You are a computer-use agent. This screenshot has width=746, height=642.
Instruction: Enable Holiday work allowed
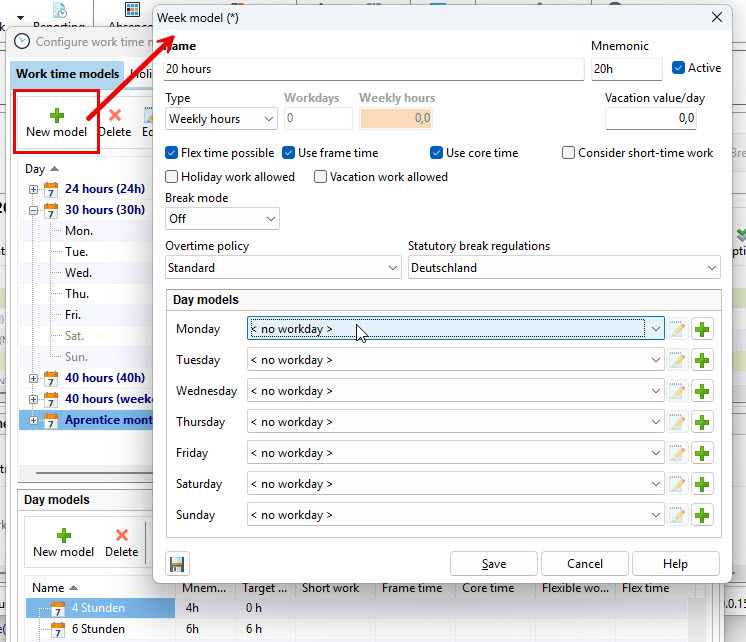(173, 177)
